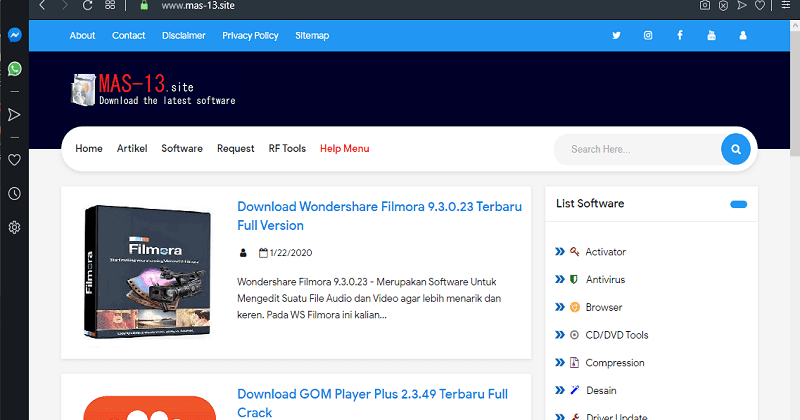Open the Antivirus software category
This screenshot has height=420, width=800.
(605, 279)
